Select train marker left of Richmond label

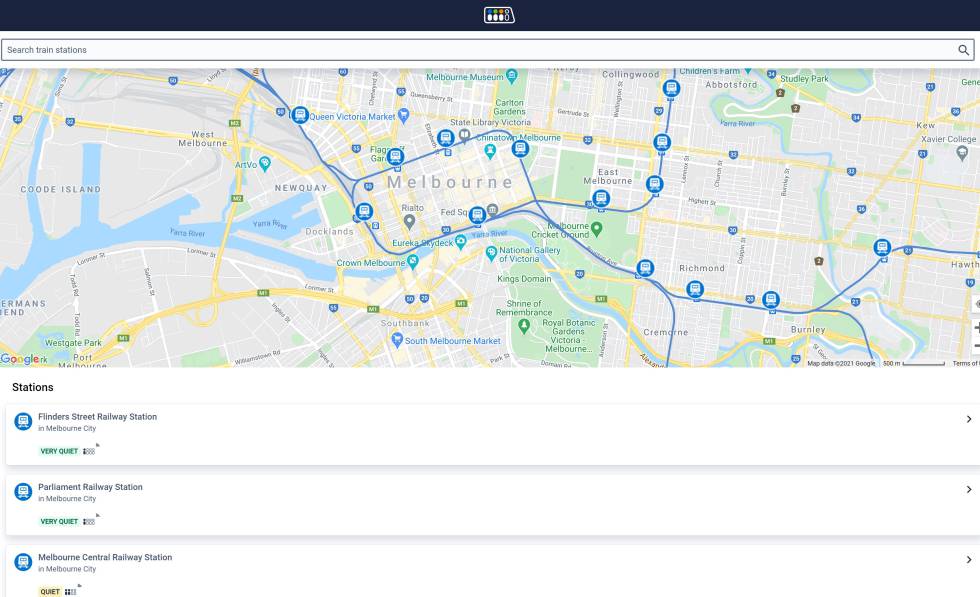(646, 269)
